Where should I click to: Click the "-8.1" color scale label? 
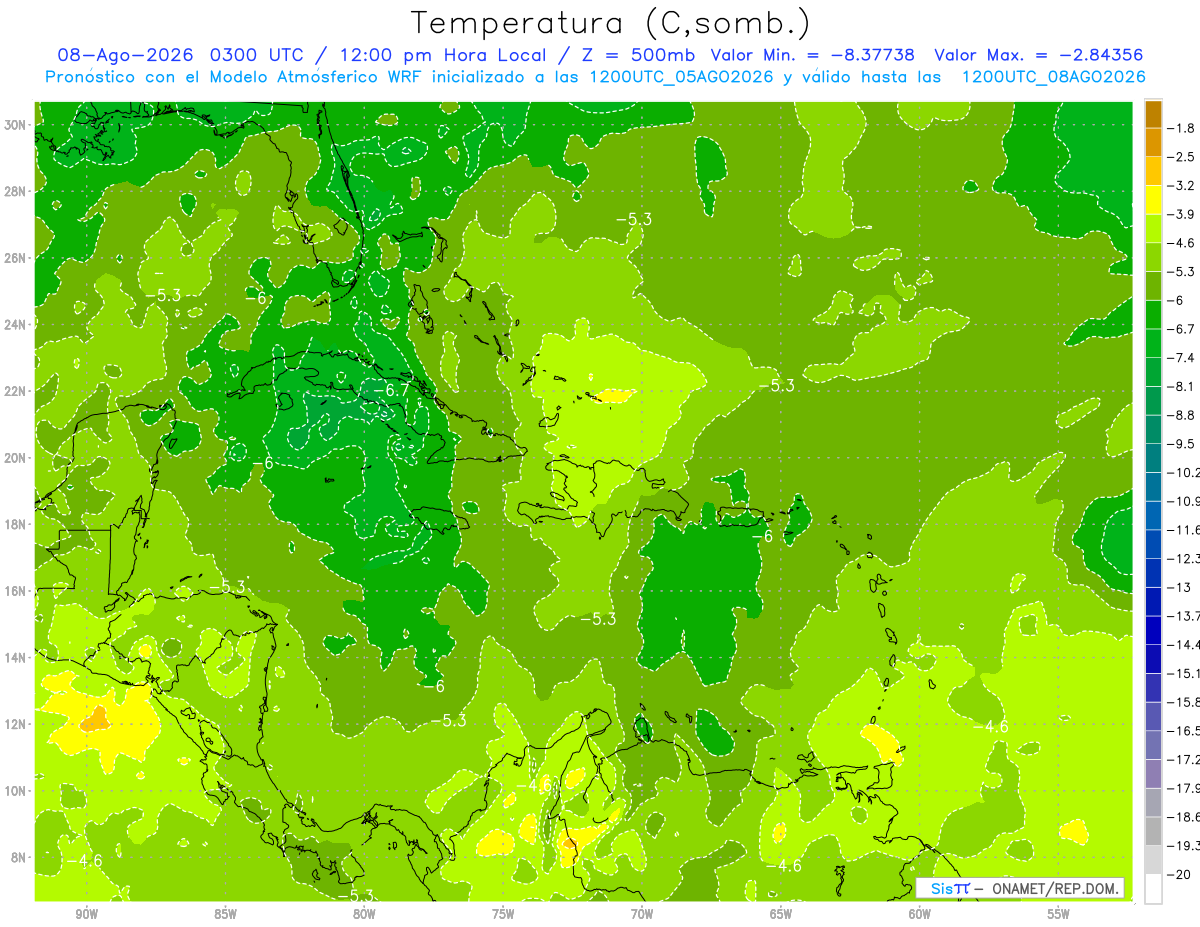pos(1182,386)
